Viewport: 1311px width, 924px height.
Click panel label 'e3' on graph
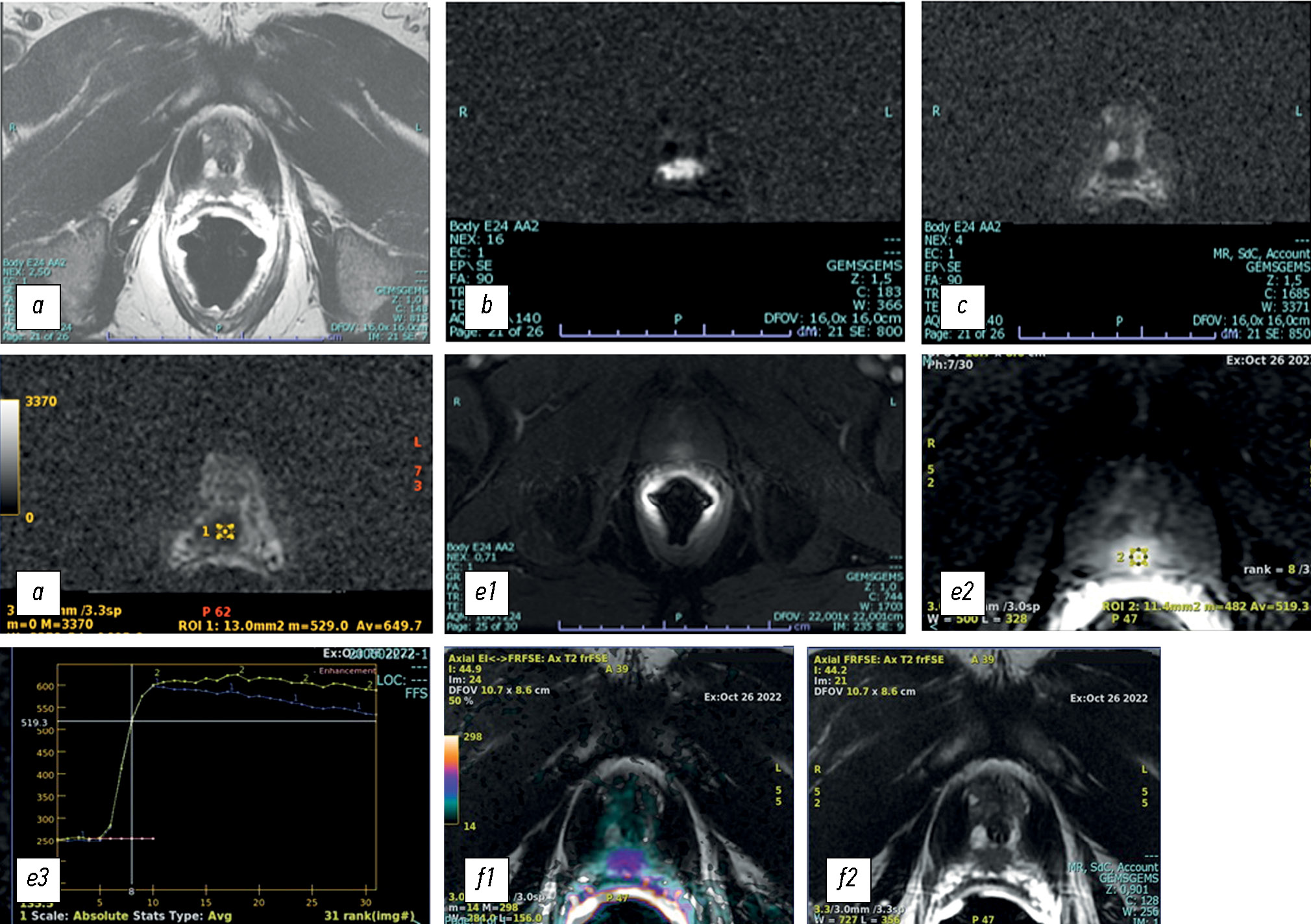[x=38, y=879]
